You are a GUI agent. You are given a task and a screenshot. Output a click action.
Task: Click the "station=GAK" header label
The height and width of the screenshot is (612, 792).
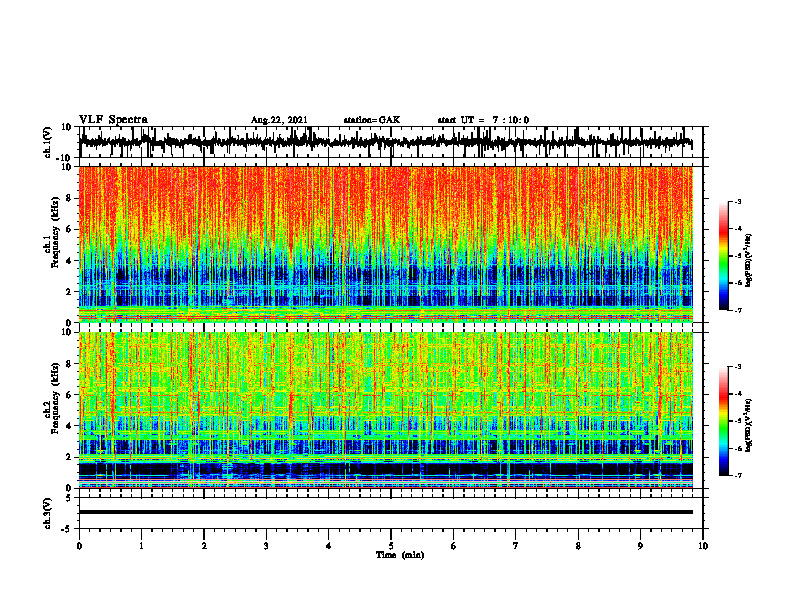(372, 120)
